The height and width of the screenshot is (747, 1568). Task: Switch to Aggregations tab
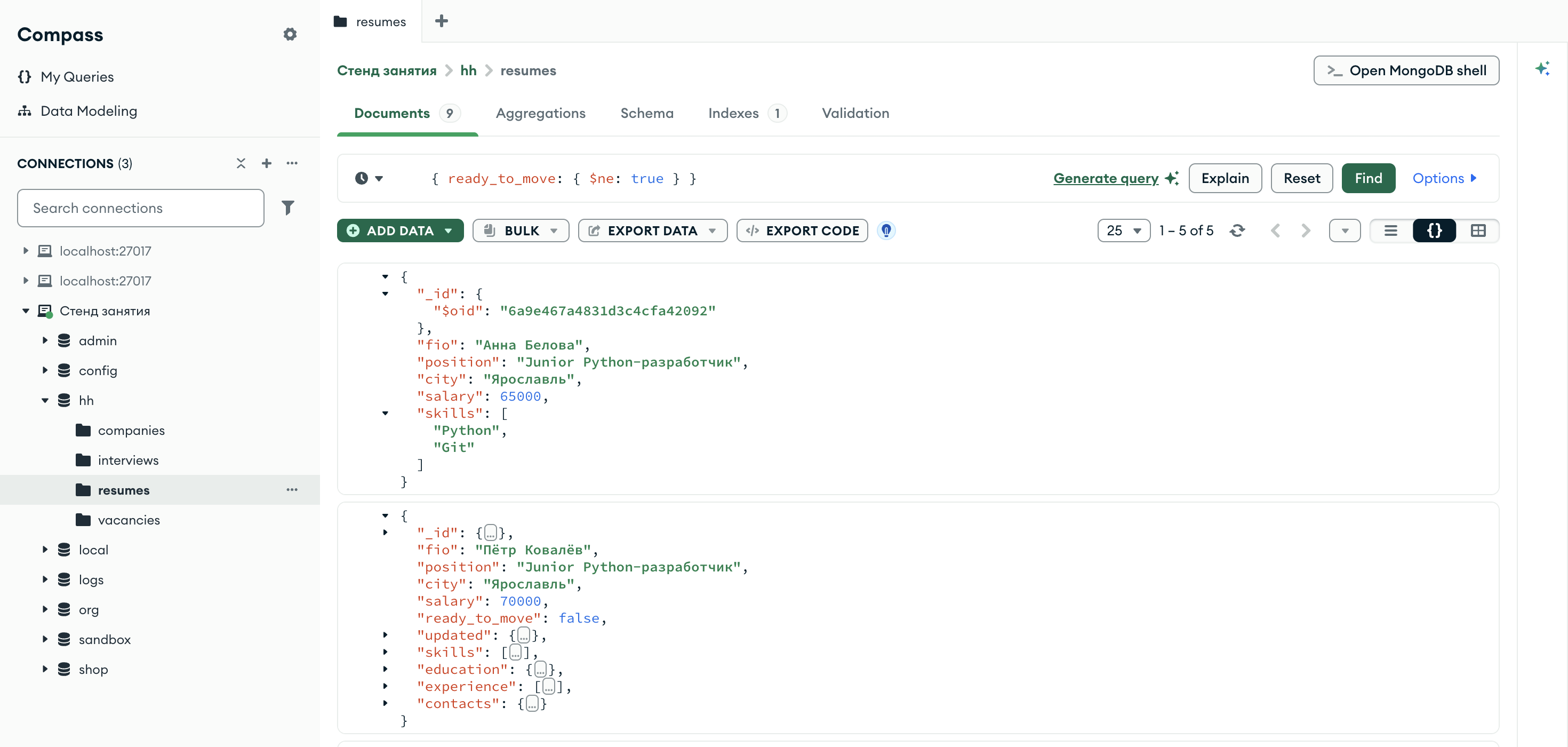click(540, 113)
